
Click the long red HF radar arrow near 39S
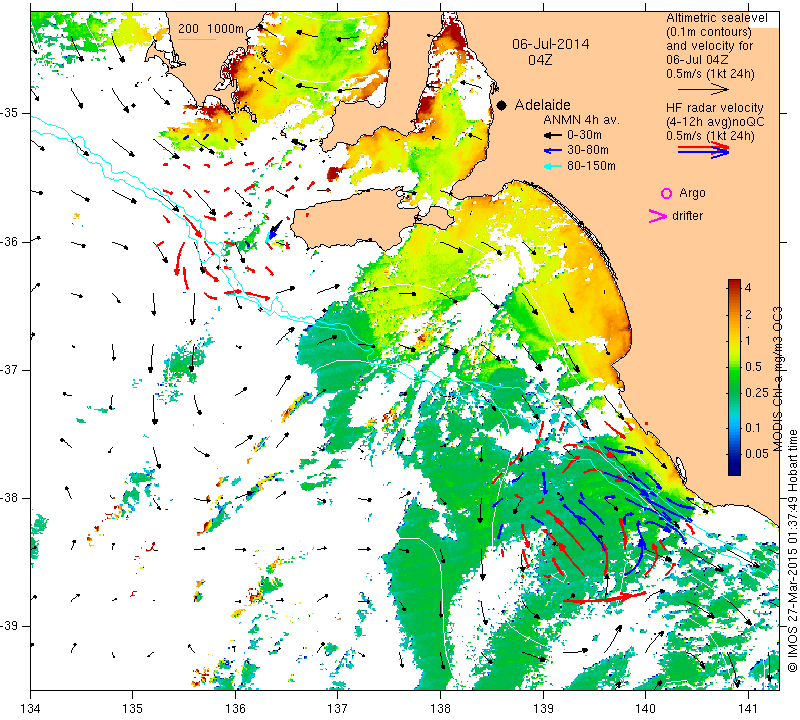click(x=605, y=598)
